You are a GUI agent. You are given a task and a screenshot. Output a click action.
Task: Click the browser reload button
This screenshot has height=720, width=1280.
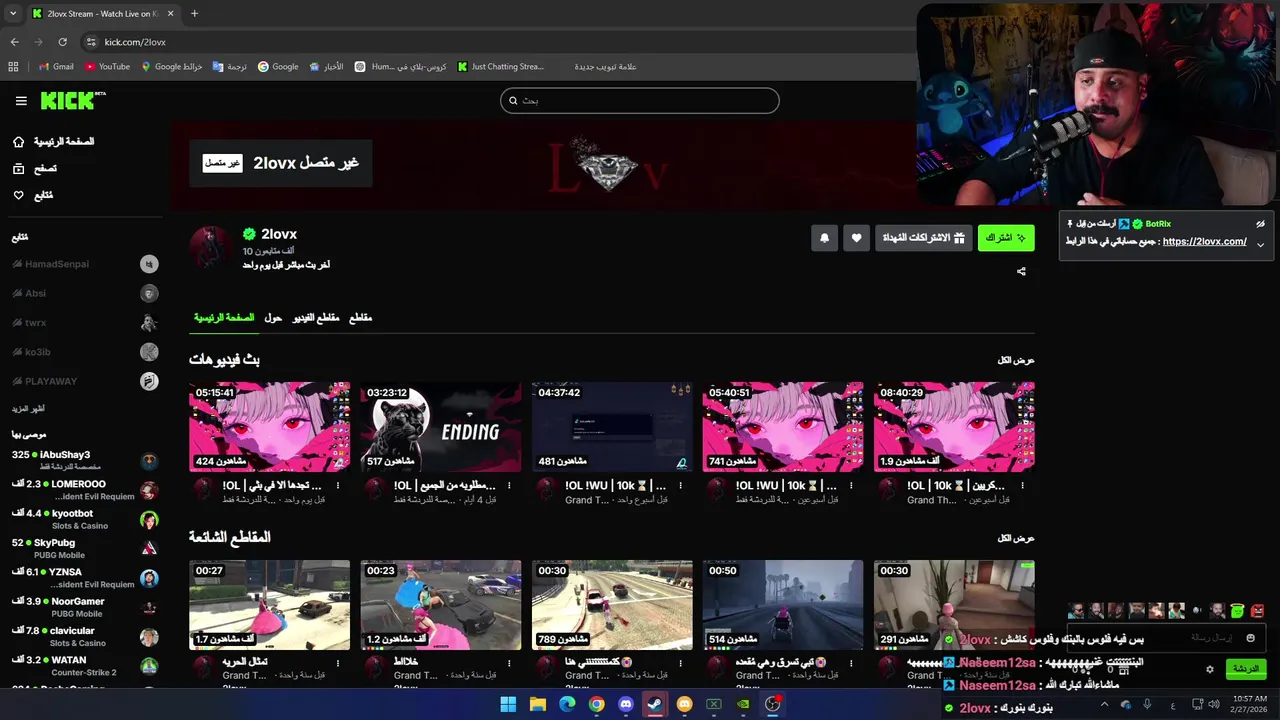coord(62,42)
